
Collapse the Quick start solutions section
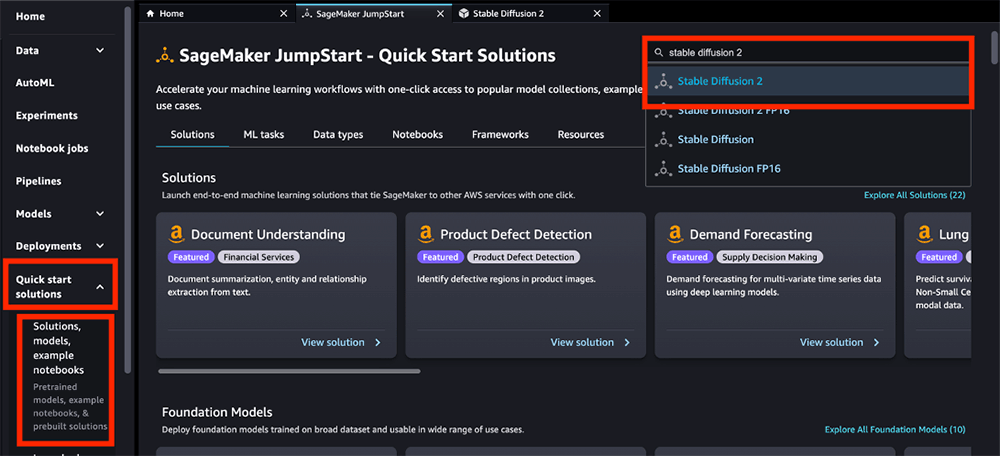tap(99, 287)
